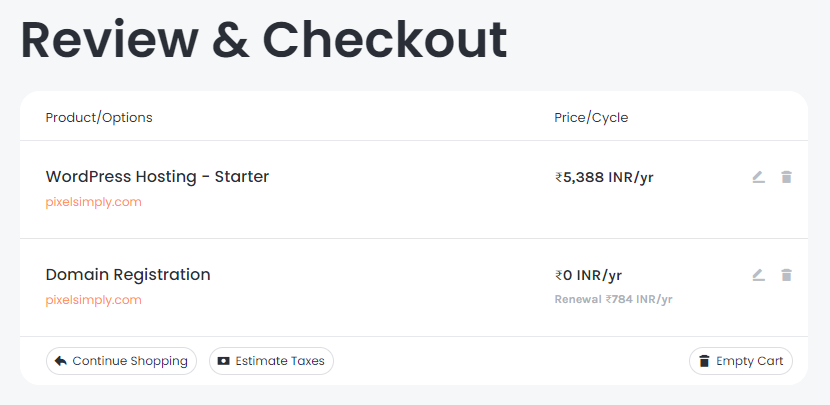This screenshot has height=405, width=830.
Task: Click the Price/Cycle column header
Action: click(x=591, y=118)
